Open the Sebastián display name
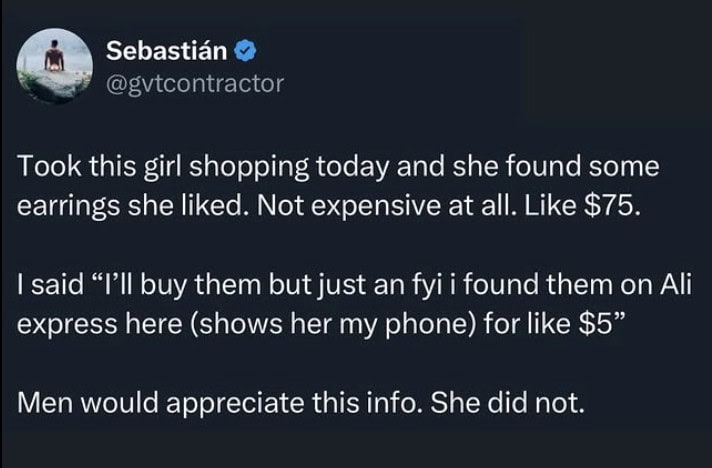This screenshot has width=712, height=468. [x=167, y=51]
